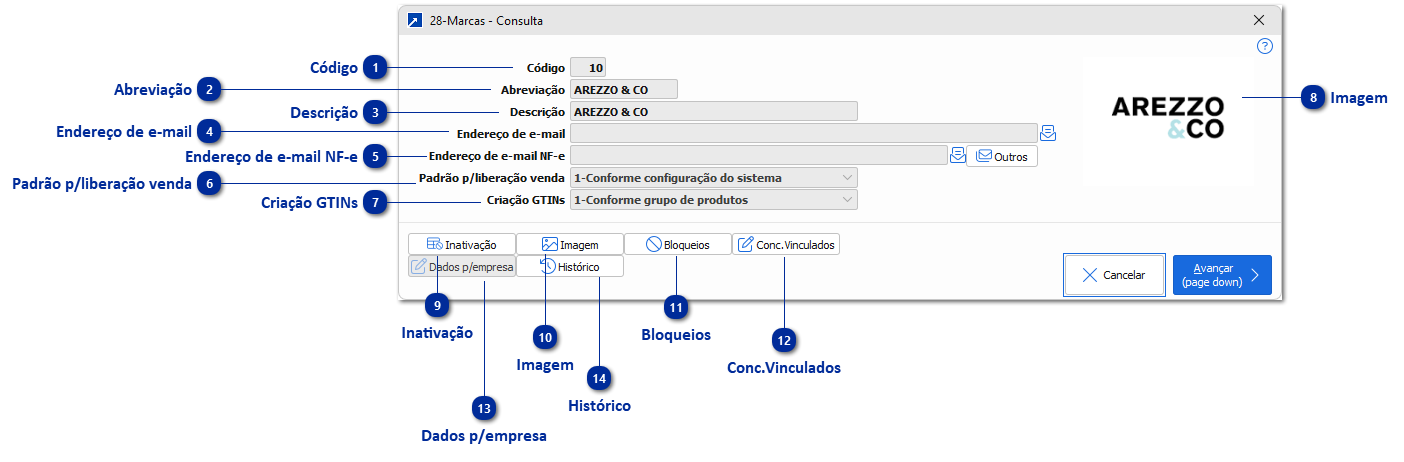Click the help question mark icon
This screenshot has width=1404, height=462.
(x=1265, y=46)
